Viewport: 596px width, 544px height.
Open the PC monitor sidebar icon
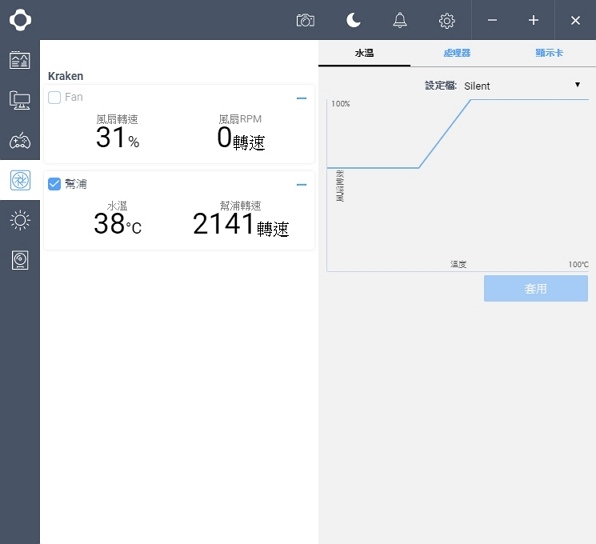(20, 100)
